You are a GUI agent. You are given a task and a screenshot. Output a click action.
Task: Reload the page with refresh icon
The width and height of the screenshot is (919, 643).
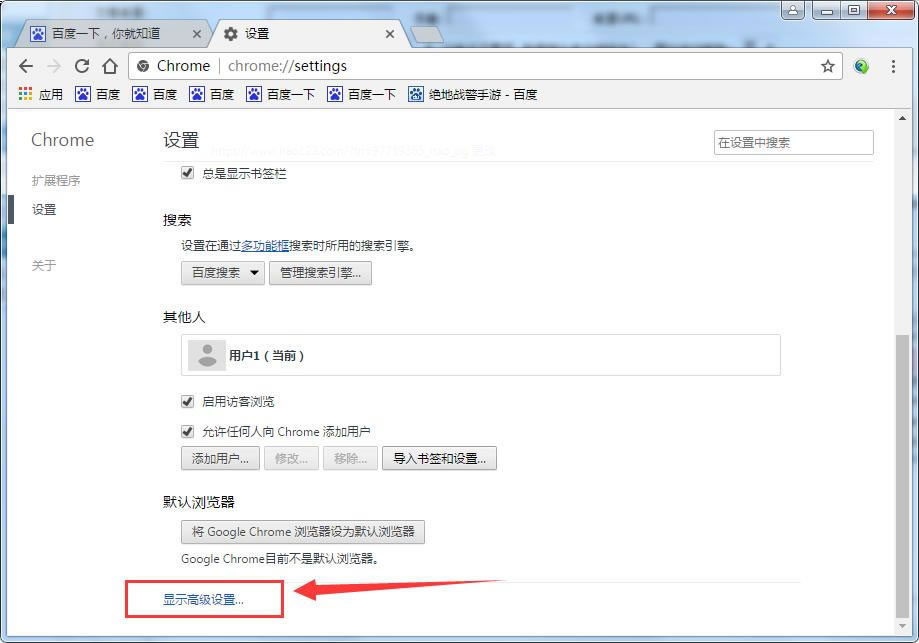click(82, 66)
